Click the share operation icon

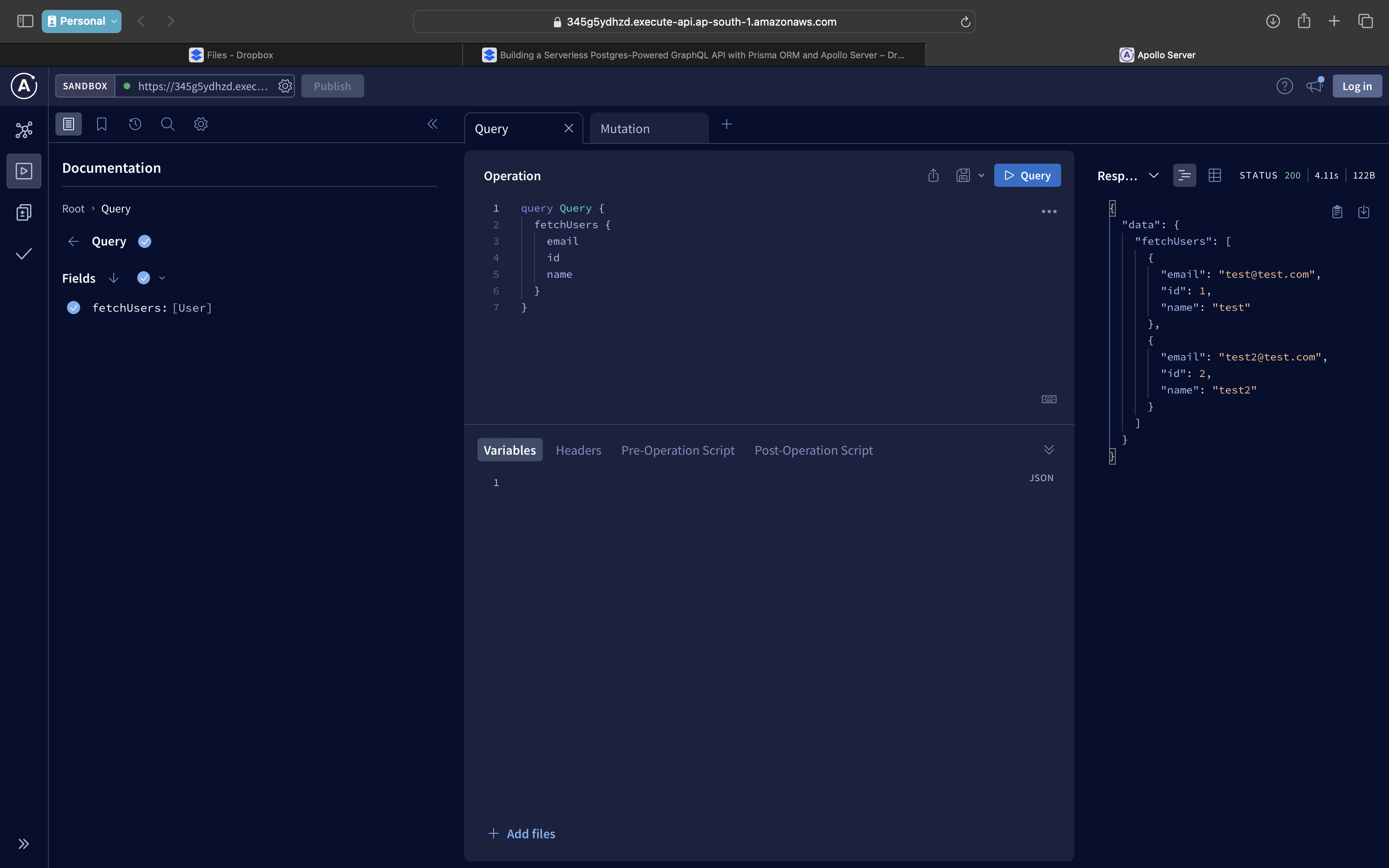(933, 175)
